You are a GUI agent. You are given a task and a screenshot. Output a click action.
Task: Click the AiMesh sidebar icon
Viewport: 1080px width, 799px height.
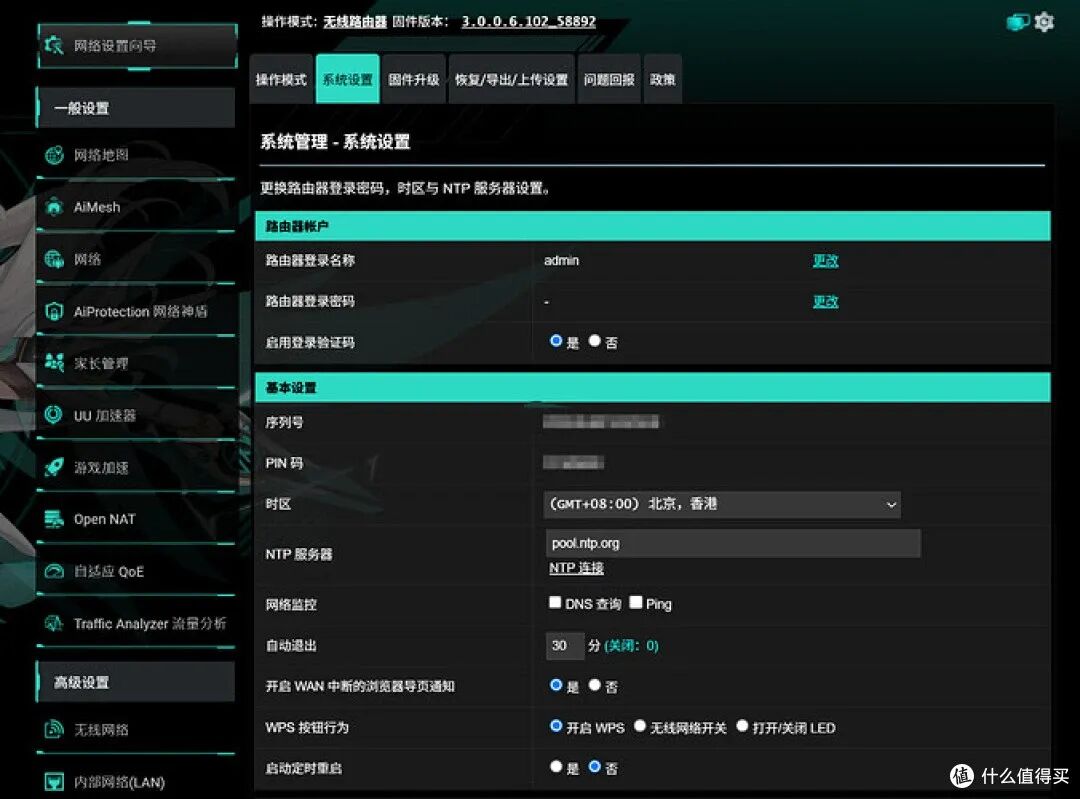(54, 207)
